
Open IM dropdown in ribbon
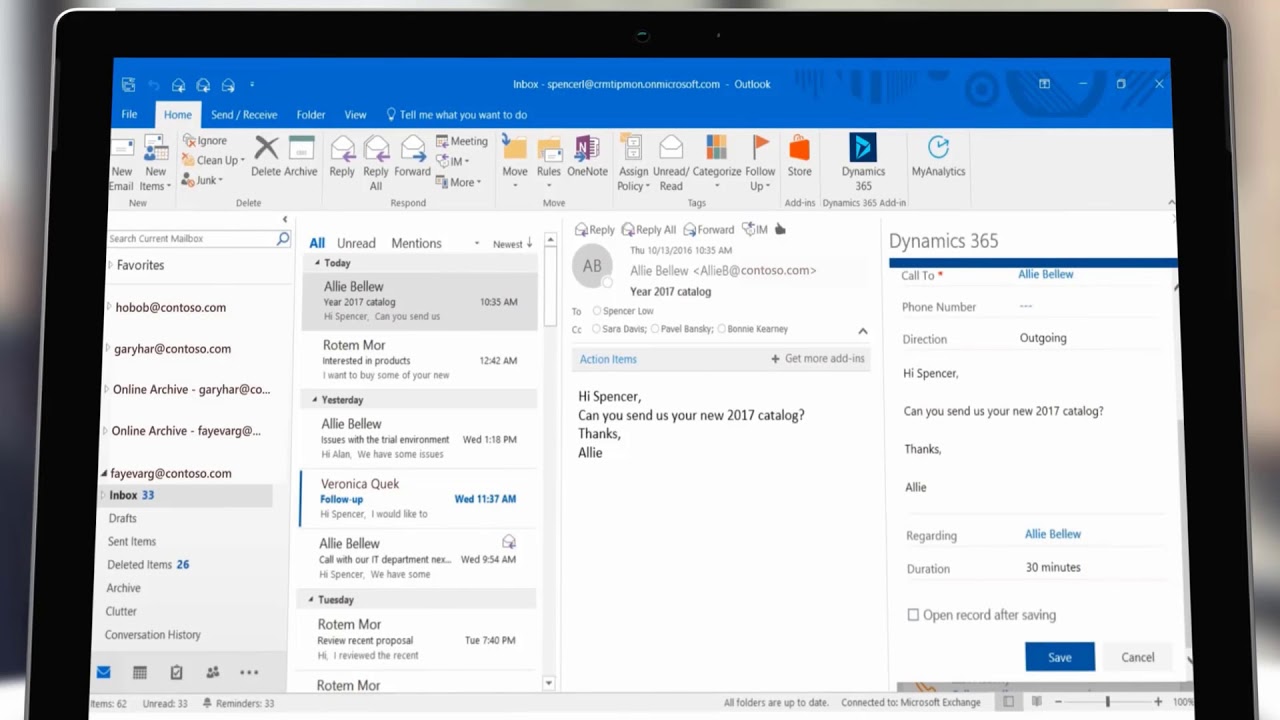pyautogui.click(x=453, y=161)
